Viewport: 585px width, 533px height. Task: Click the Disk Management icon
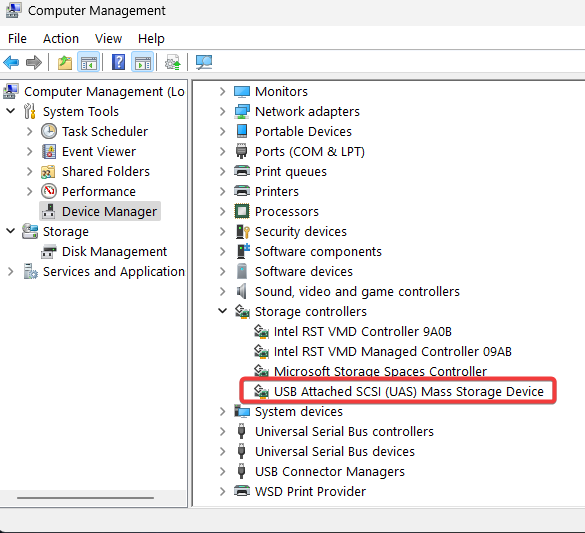(x=49, y=252)
